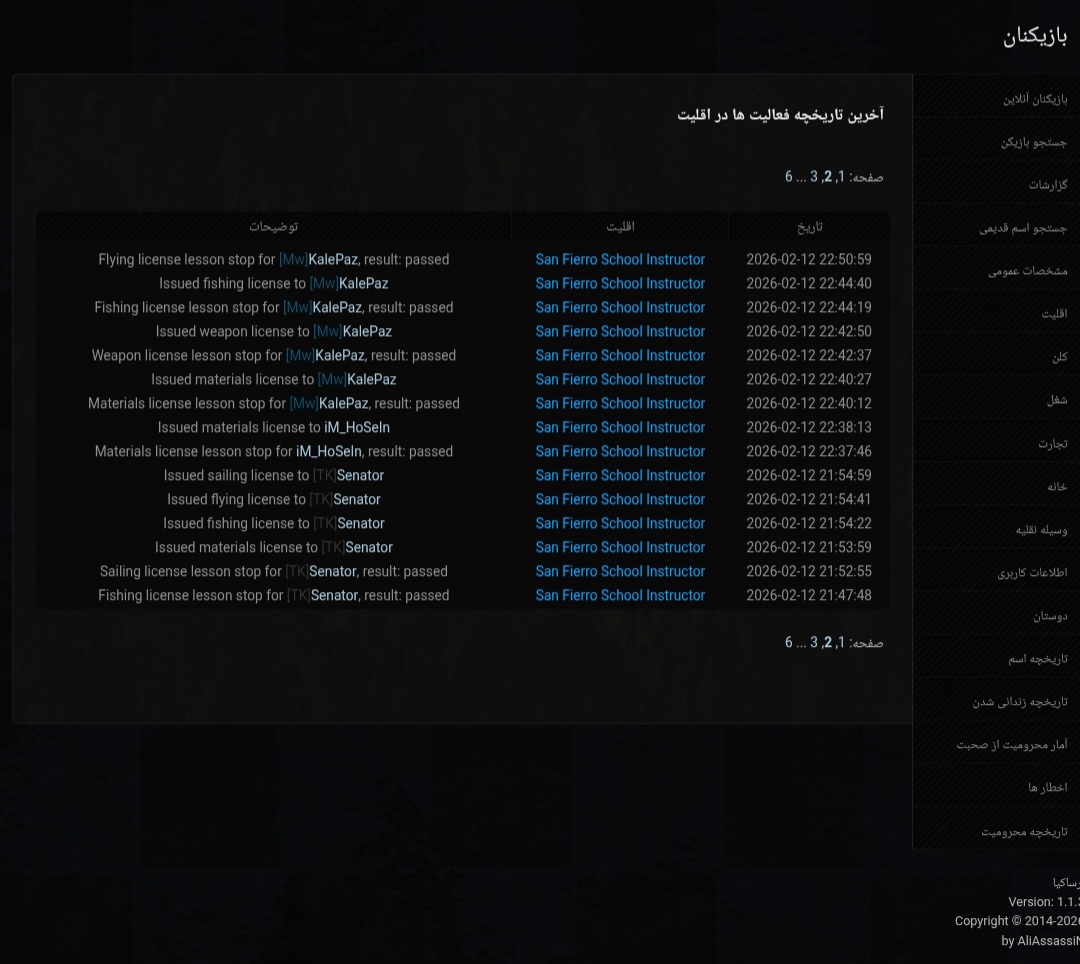Open اخطار ها from the sidebar

pyautogui.click(x=1047, y=787)
